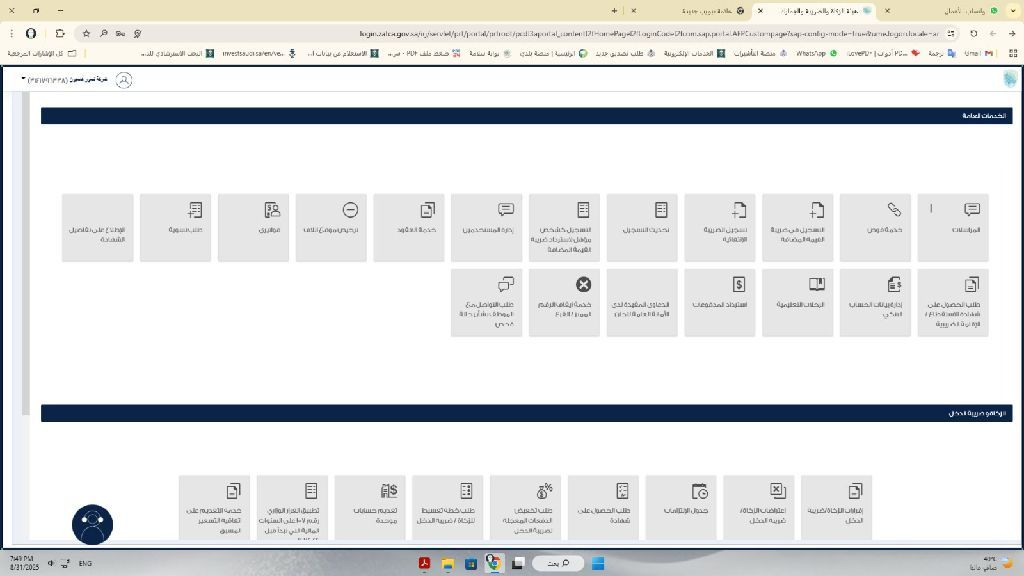Open the خدمة العقود (Contracts service) tile
Image resolution: width=1024 pixels, height=576 pixels.
(408, 228)
